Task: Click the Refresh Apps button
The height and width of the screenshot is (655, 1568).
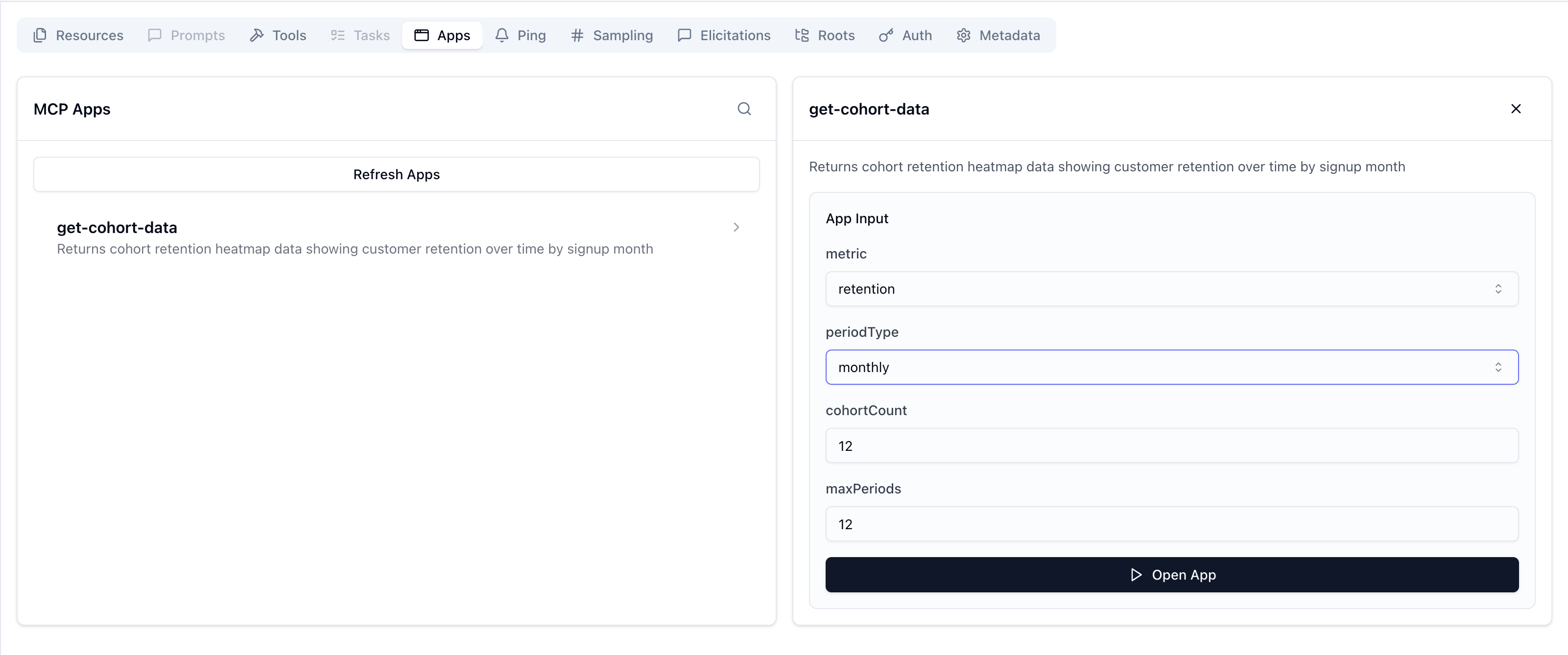Action: pyautogui.click(x=396, y=174)
